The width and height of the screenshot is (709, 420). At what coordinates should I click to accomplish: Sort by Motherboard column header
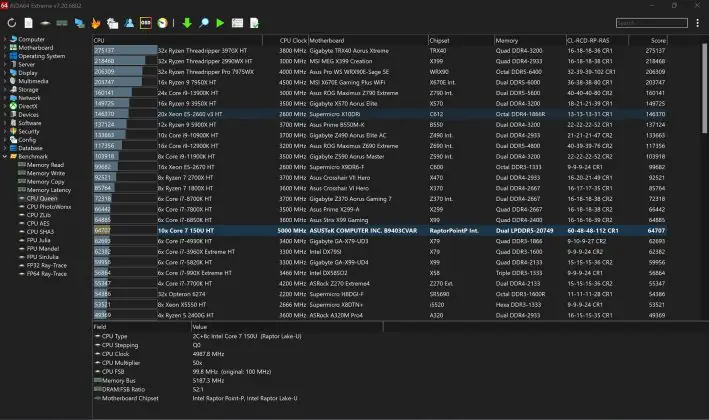368,40
